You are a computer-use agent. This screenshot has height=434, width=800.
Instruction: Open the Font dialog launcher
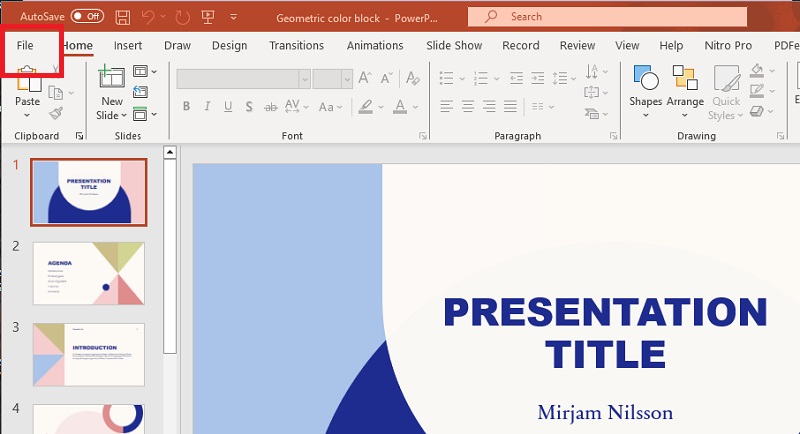coord(422,136)
